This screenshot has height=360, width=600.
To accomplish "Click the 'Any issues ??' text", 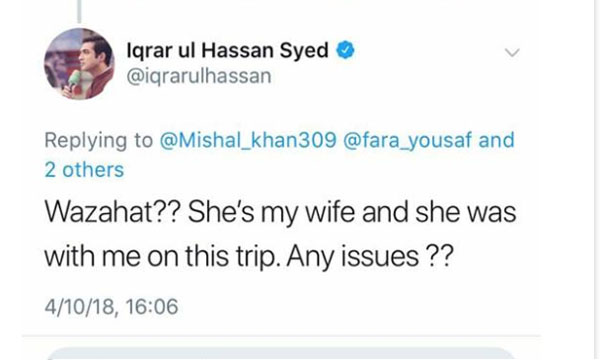I will click(x=370, y=256).
